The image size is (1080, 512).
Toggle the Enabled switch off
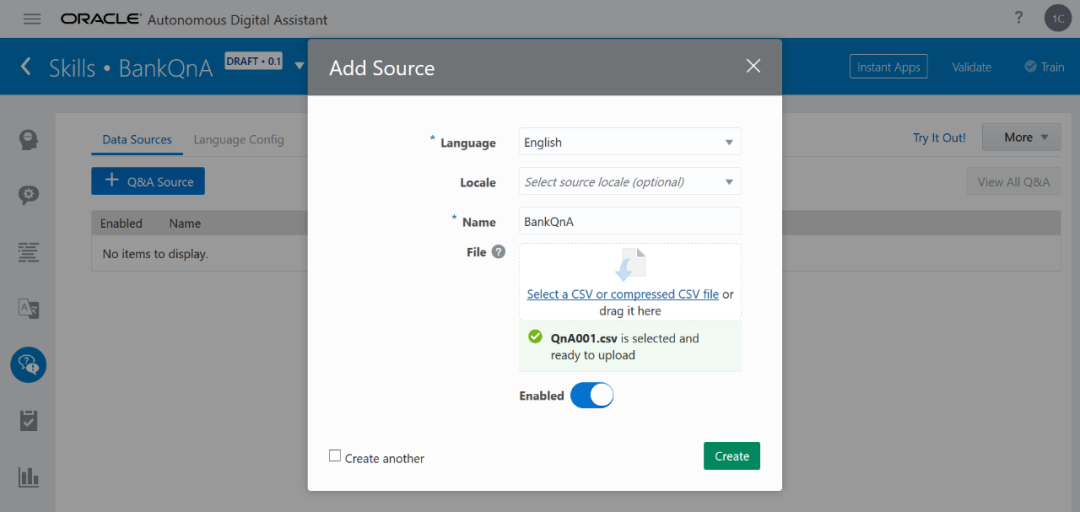click(591, 396)
